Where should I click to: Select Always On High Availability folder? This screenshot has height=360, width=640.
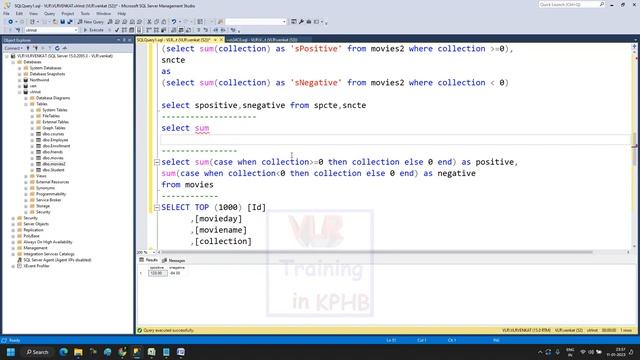[x=48, y=242]
